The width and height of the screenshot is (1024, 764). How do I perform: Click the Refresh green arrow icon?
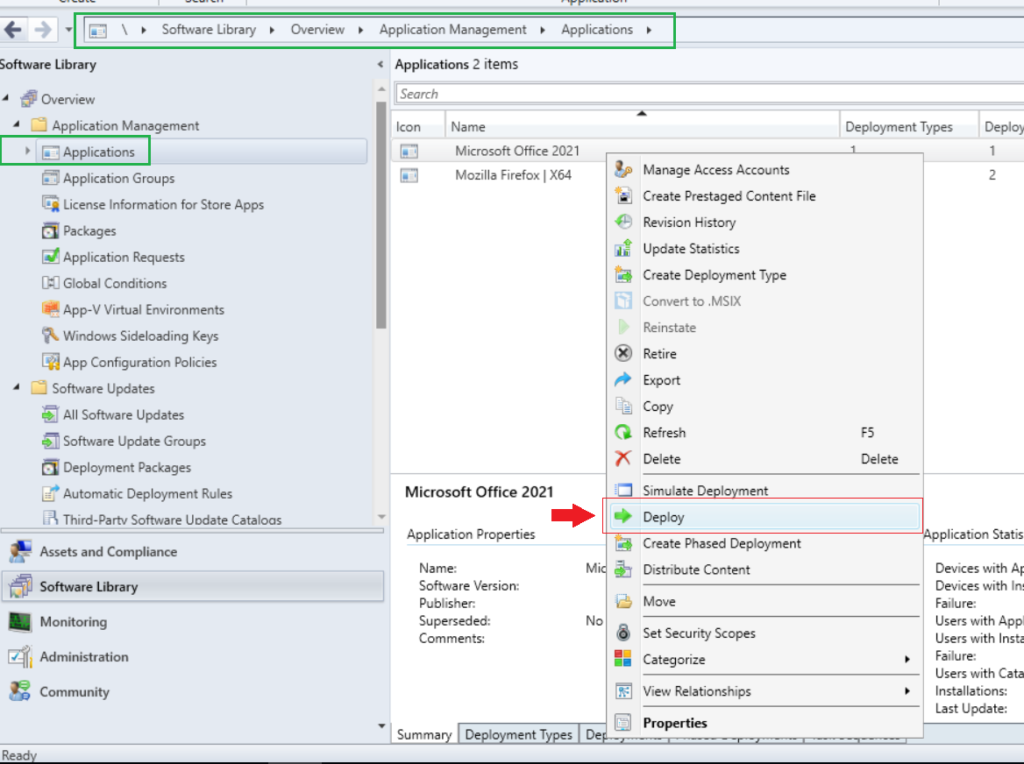coord(623,432)
